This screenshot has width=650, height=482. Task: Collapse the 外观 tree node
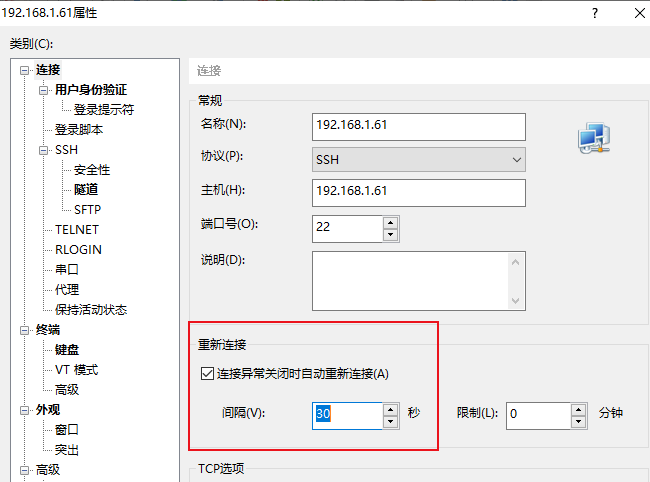(24, 410)
